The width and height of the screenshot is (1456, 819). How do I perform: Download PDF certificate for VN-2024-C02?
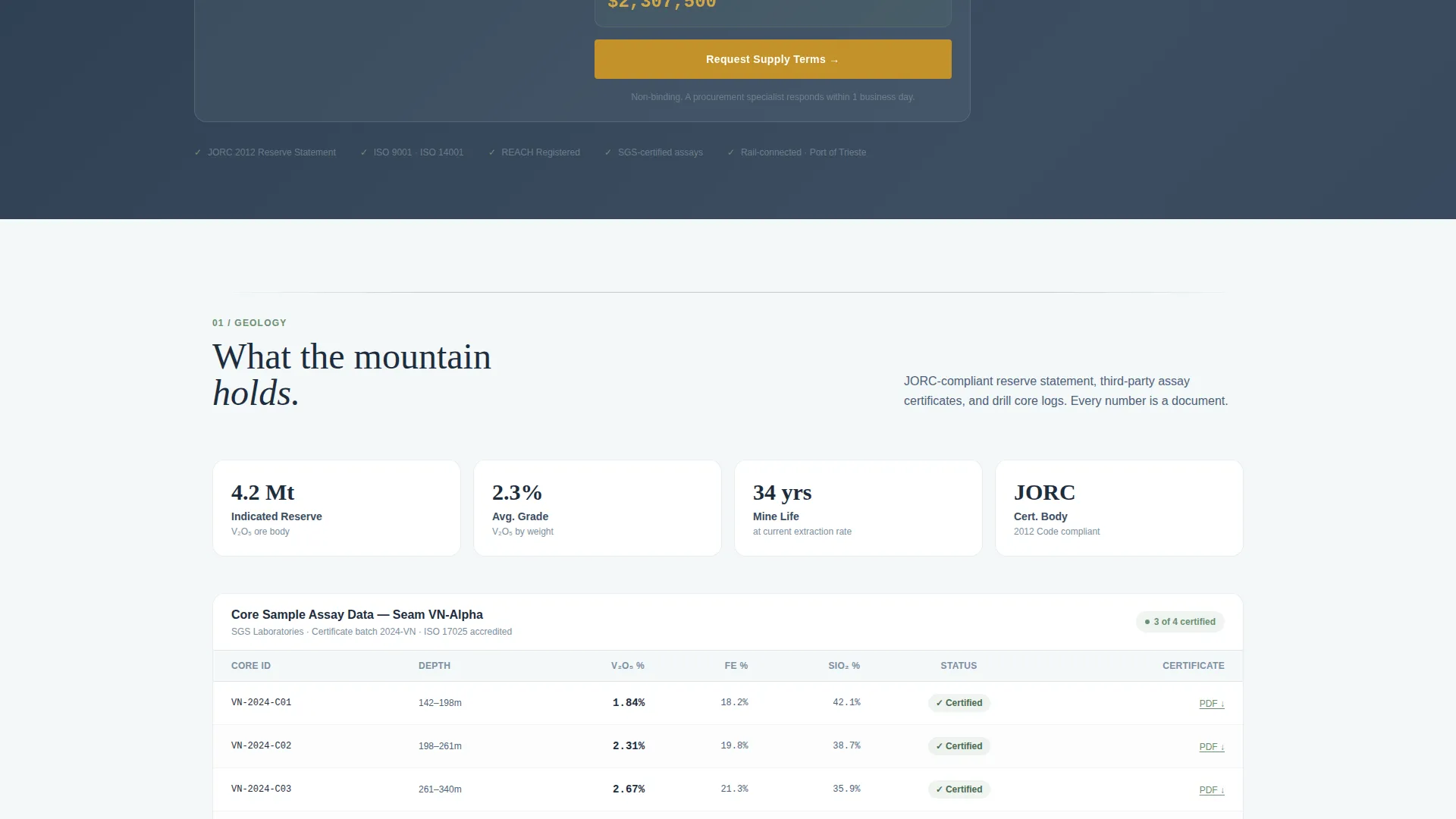(x=1211, y=747)
